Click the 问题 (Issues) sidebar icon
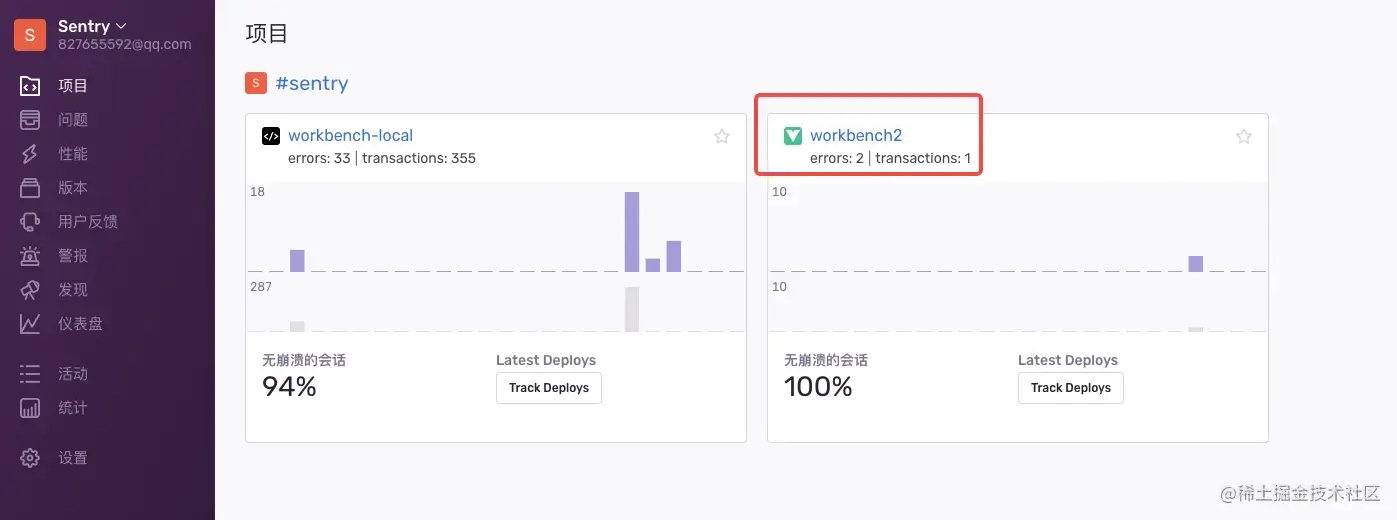 [30, 120]
